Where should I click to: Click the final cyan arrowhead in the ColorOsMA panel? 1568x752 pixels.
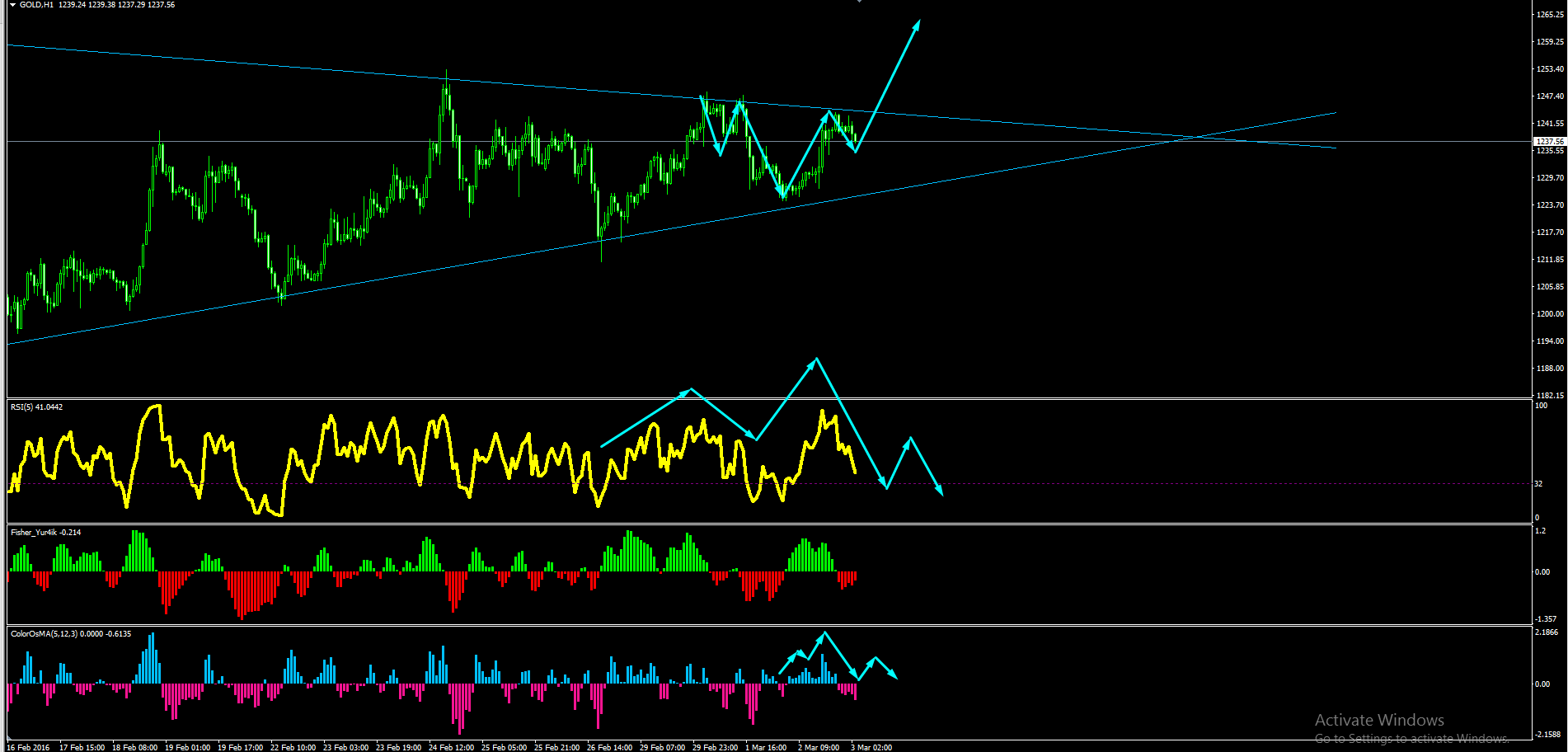894,675
